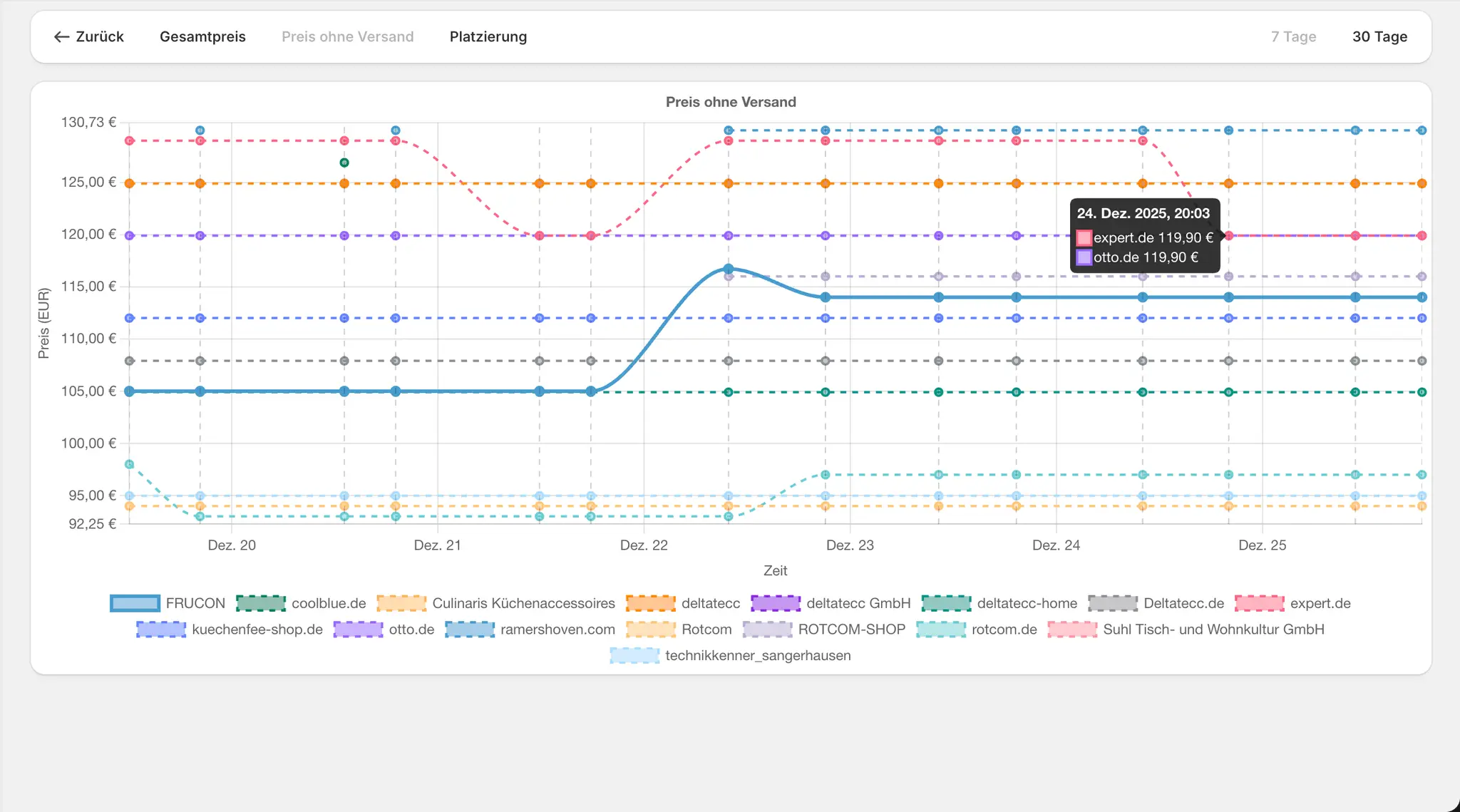Toggle Suhl Tisch- und Wohnkultur GmbH legend entry
Viewport: 1460px width, 812px height.
1186,629
